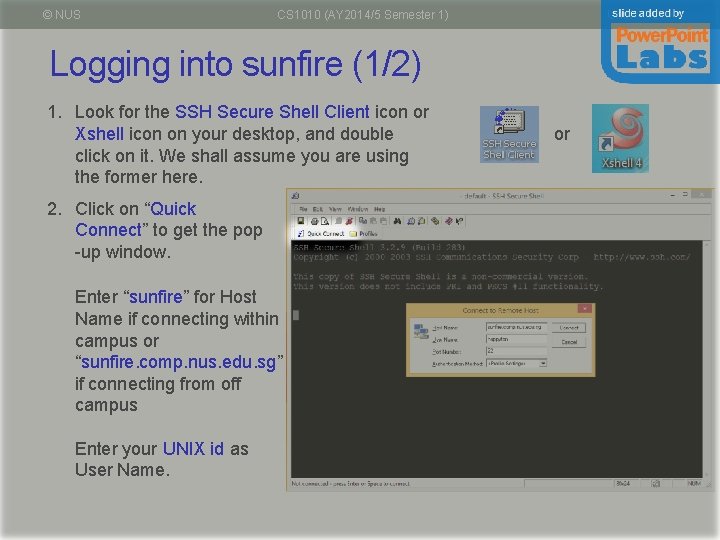This screenshot has width=720, height=540.
Task: Click the Host Name input field
Action: point(517,327)
